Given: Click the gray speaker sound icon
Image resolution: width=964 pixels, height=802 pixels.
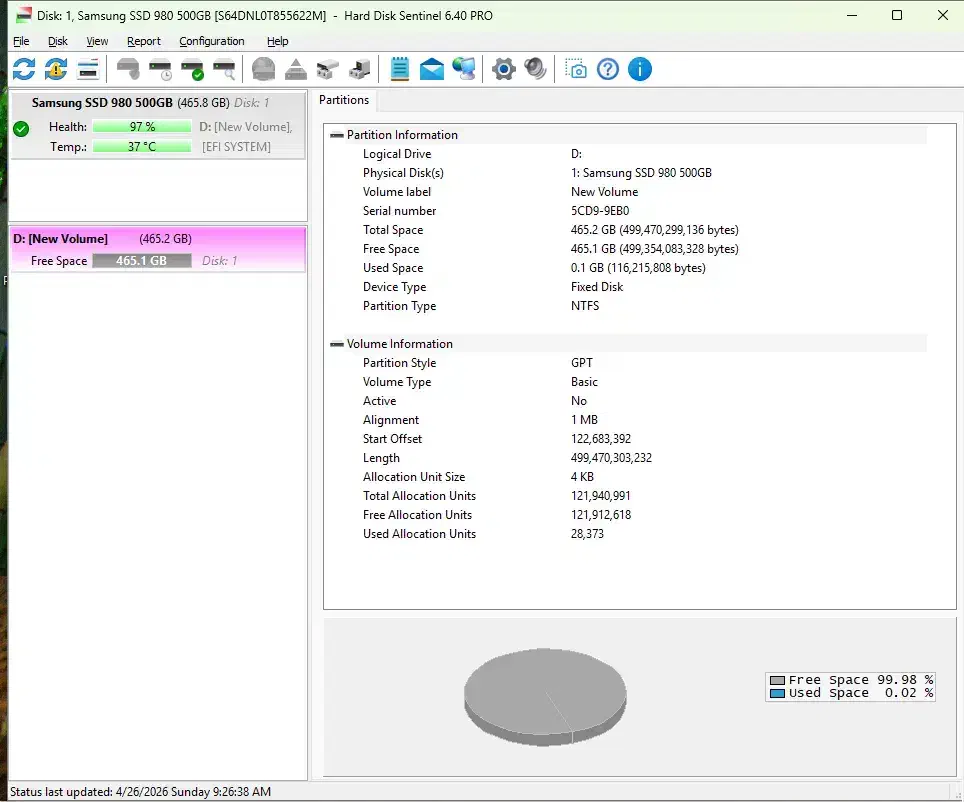Looking at the screenshot, I should click(x=535, y=69).
